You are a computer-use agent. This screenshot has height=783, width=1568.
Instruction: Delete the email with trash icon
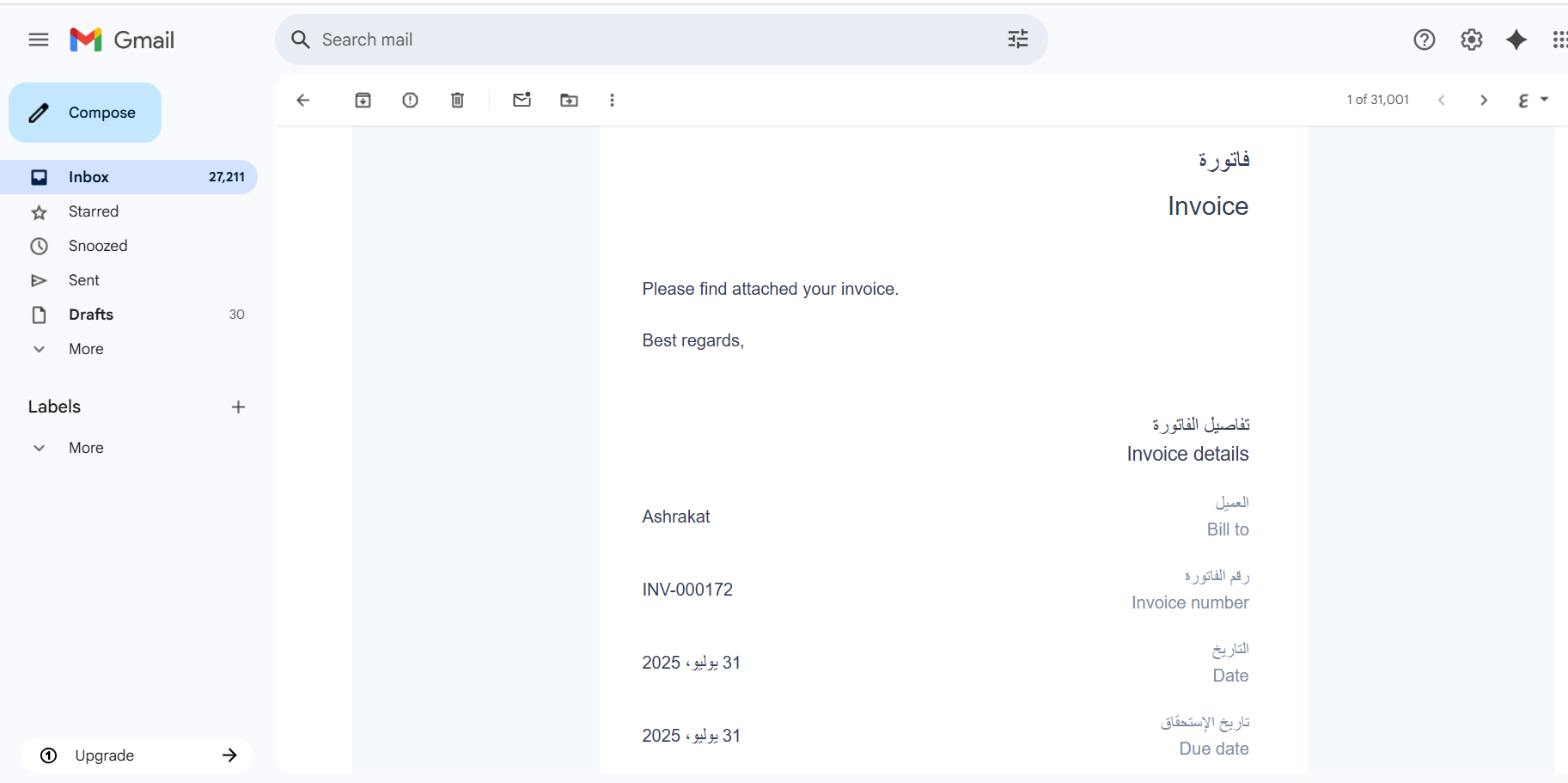tap(457, 101)
